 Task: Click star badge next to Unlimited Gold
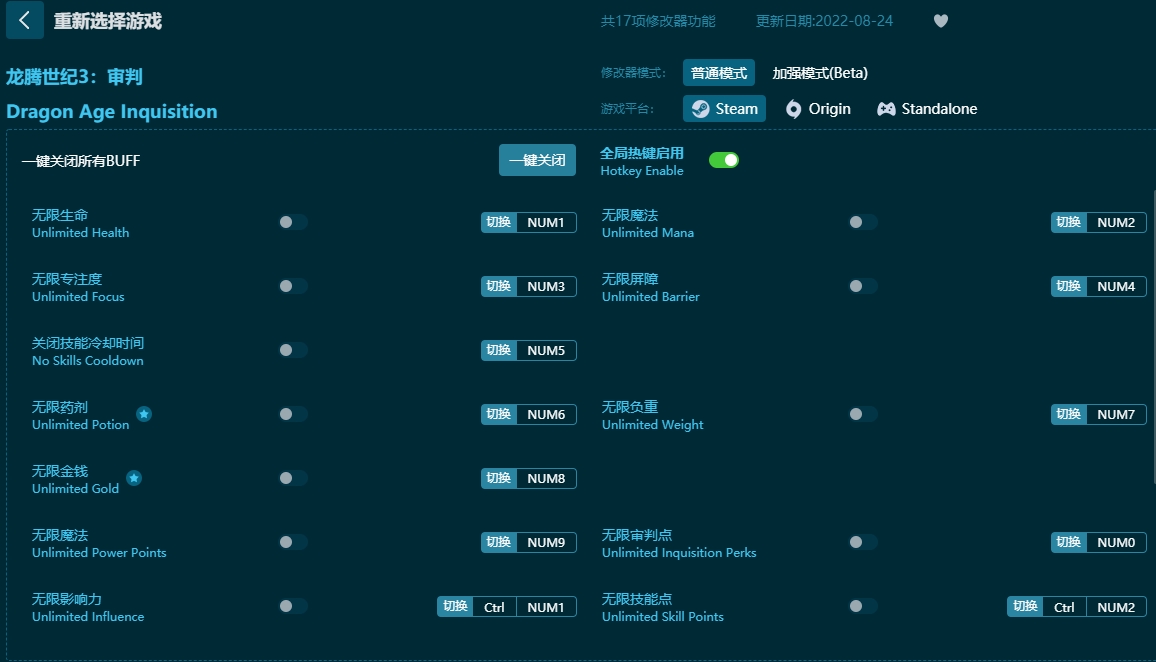click(134, 478)
